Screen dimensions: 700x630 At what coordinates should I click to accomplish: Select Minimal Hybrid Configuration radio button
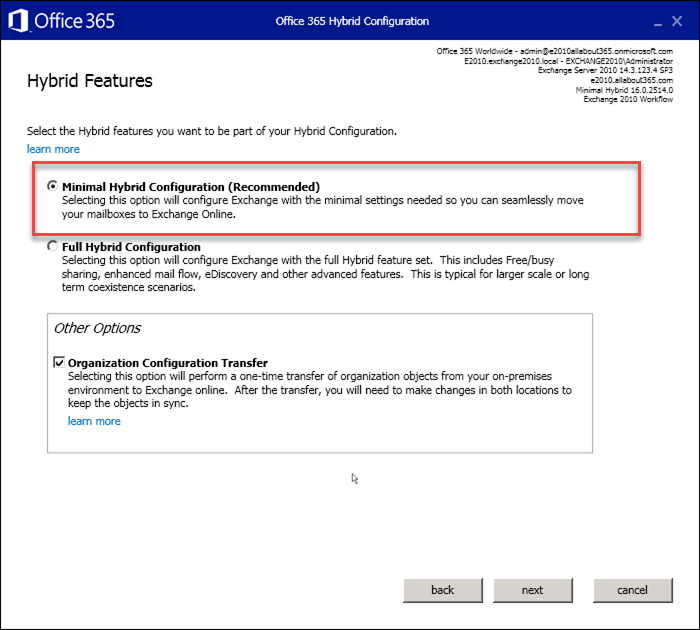pos(53,186)
